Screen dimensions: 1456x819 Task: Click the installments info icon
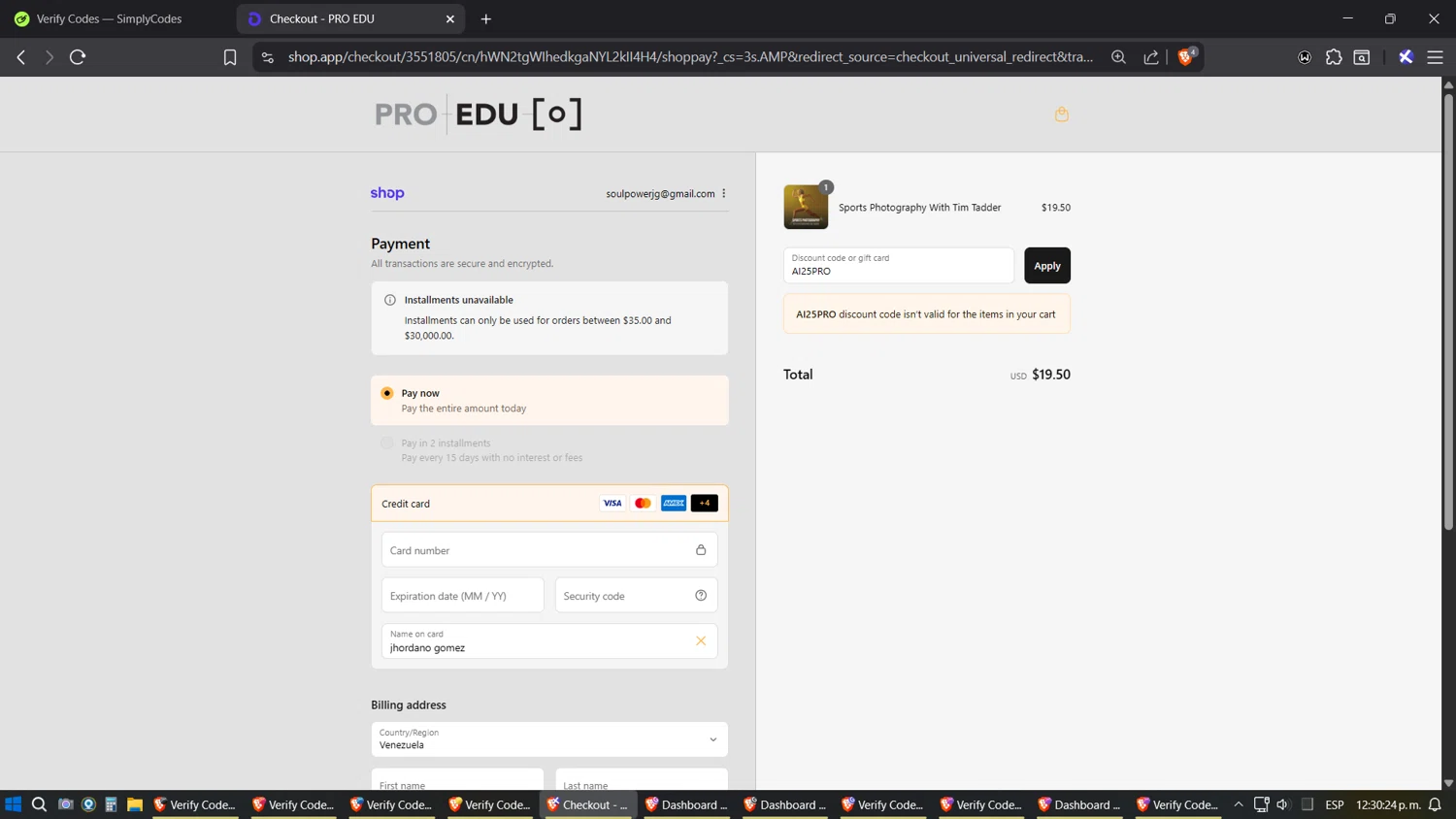[390, 300]
